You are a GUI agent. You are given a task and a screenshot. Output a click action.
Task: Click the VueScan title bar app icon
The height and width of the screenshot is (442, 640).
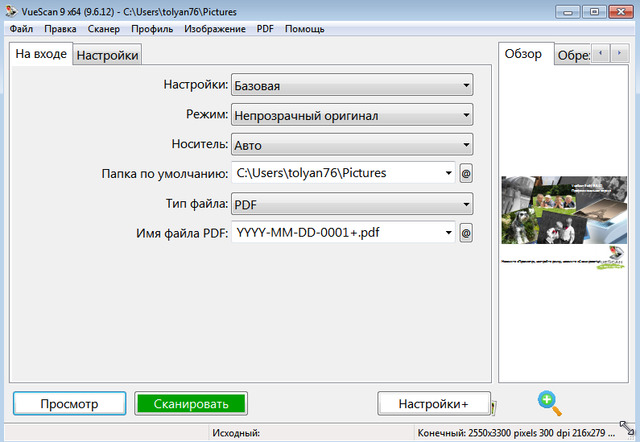coord(10,11)
